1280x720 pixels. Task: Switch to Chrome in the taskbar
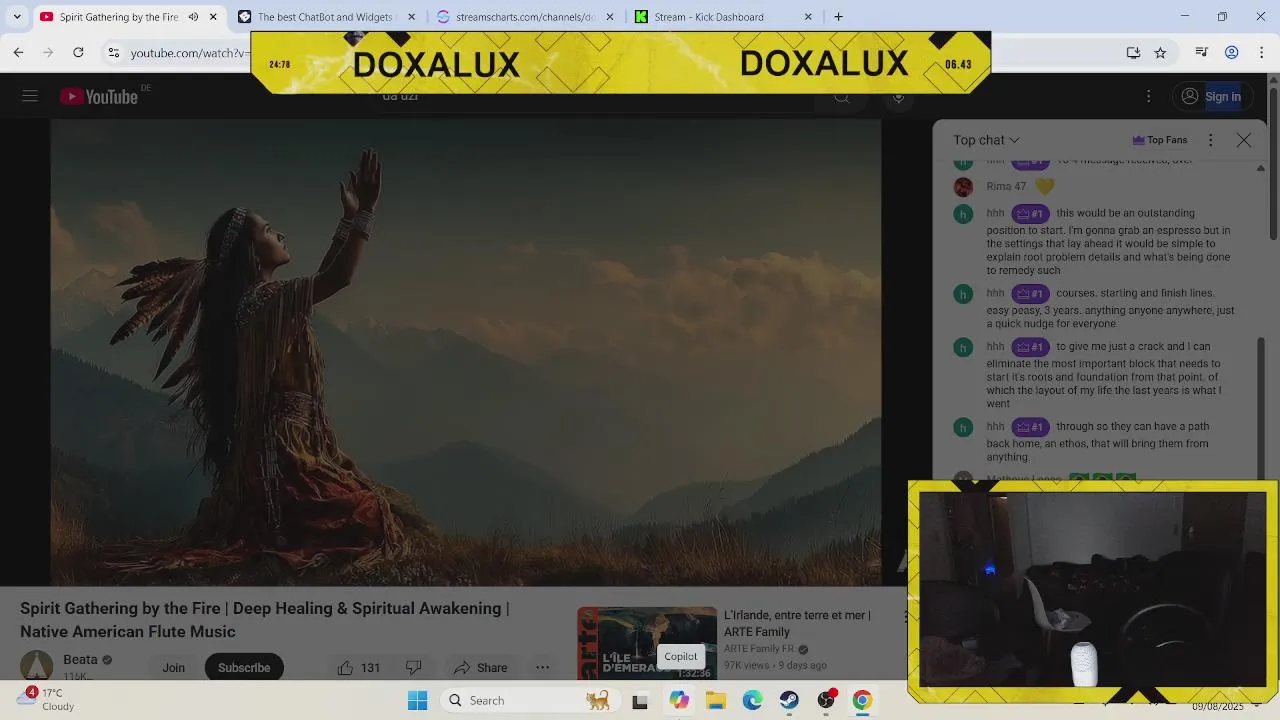[x=862, y=700]
